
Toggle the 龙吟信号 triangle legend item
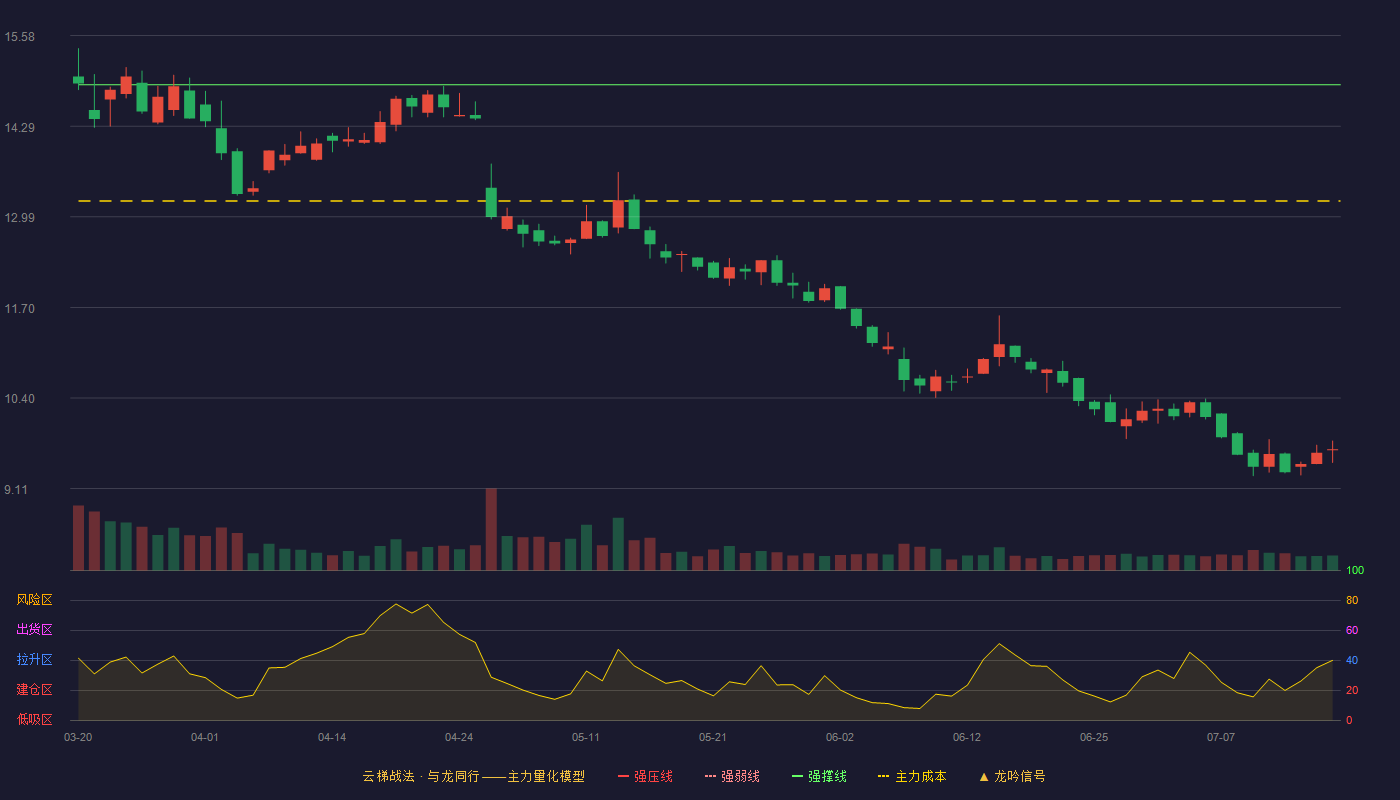[x=1012, y=776]
